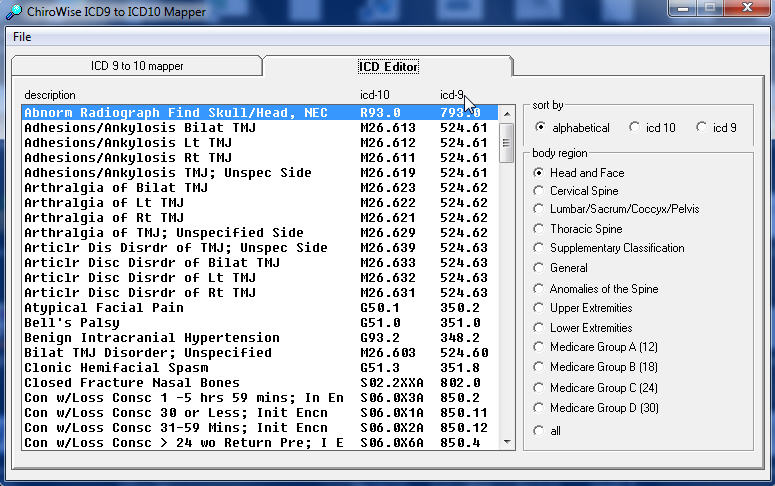Select Con w/Loss Consc 31-59 Mins row
The width and height of the screenshot is (775, 486).
[260, 428]
